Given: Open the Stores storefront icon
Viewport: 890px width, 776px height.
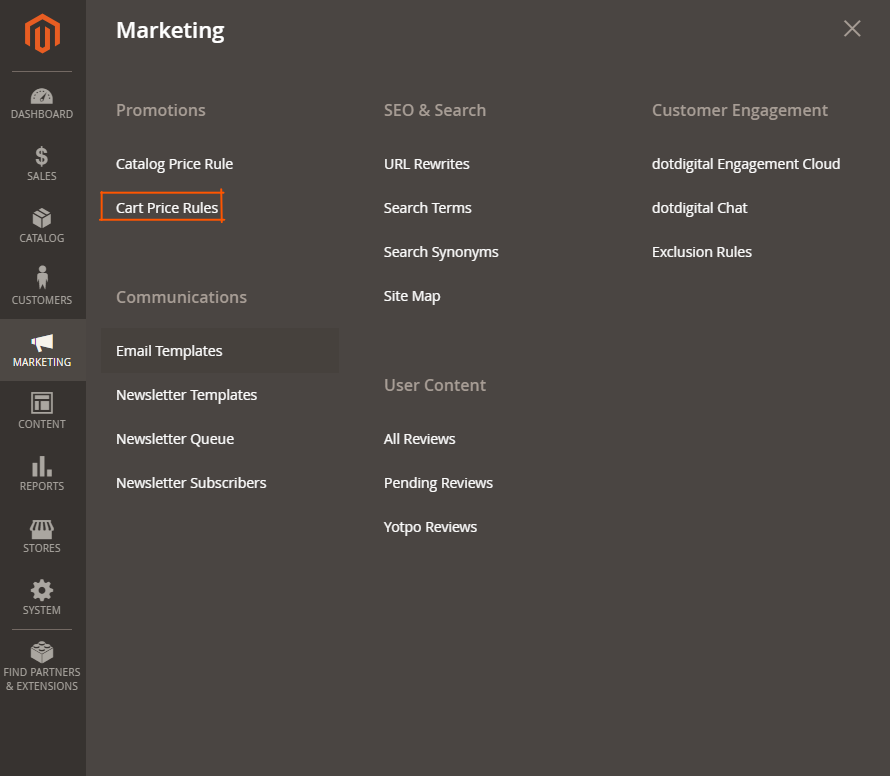Looking at the screenshot, I should click(42, 529).
